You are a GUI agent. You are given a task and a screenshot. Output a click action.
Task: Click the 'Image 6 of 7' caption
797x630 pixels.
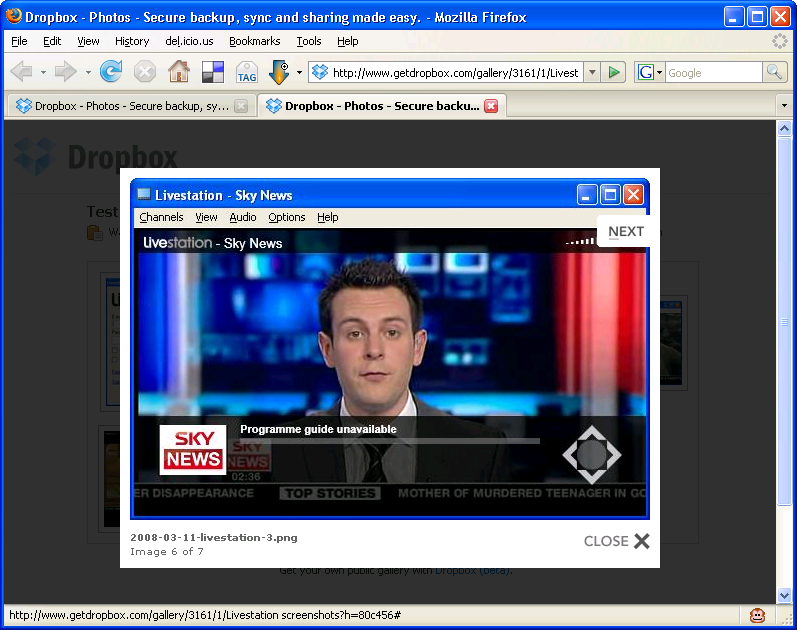167,552
